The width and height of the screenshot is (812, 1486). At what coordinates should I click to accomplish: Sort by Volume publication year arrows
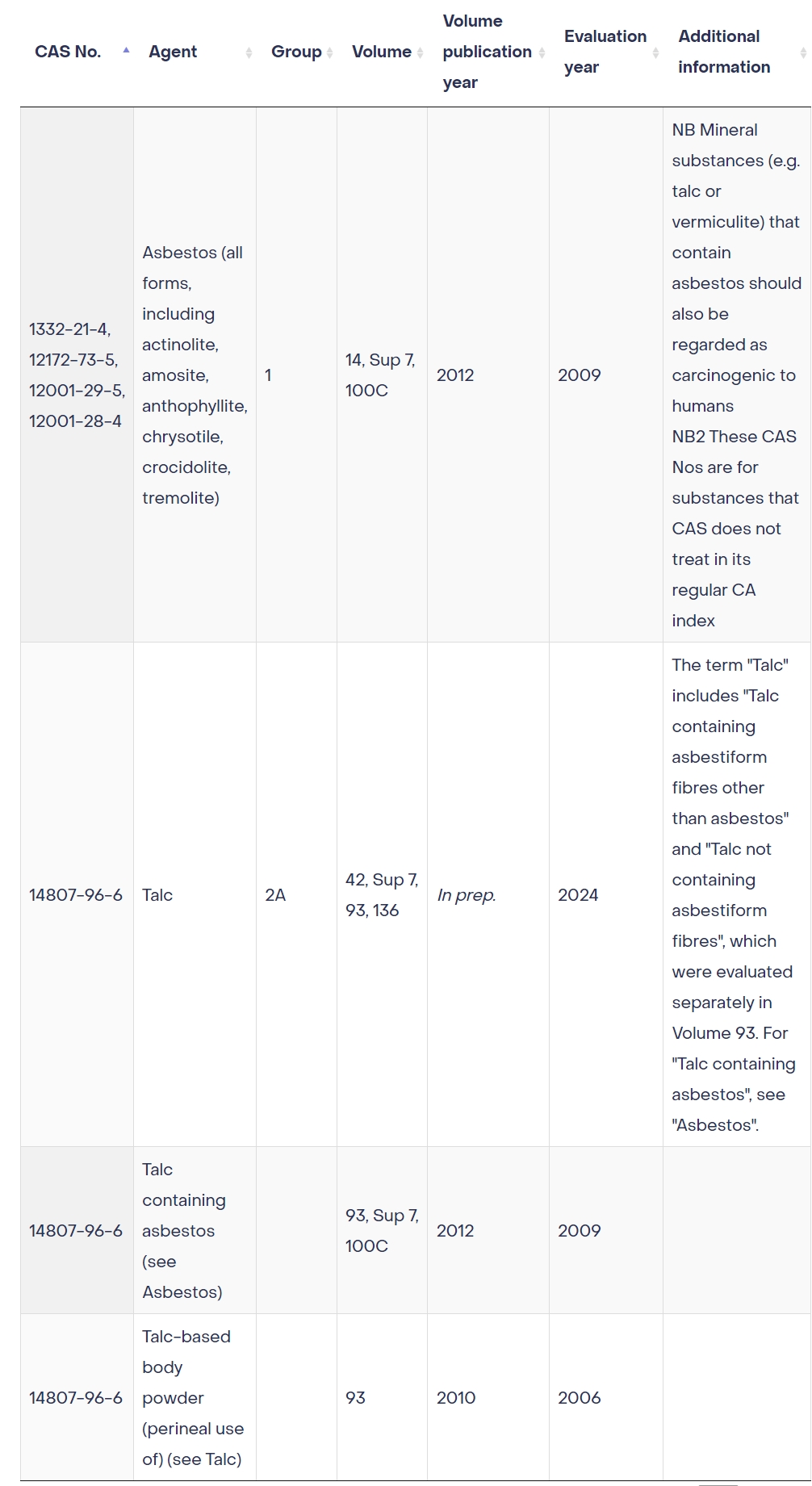click(x=542, y=52)
